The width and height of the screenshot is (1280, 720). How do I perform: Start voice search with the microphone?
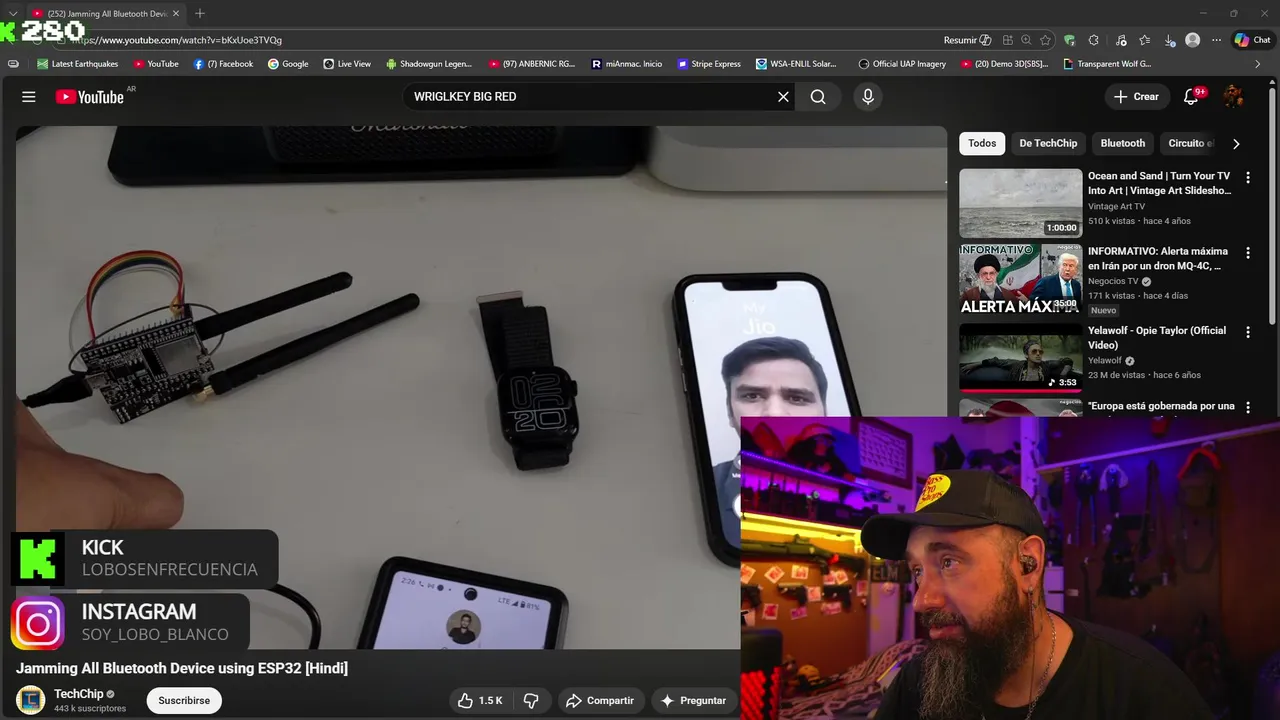(x=867, y=97)
